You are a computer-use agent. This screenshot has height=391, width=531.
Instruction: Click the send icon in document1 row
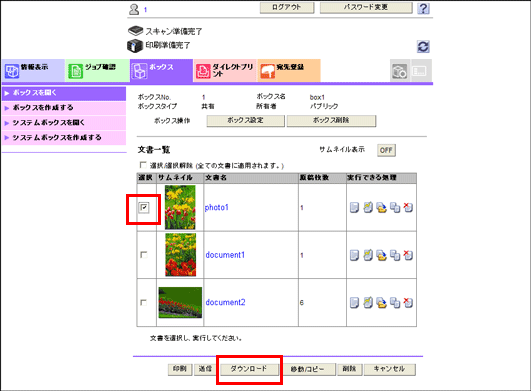(368, 255)
